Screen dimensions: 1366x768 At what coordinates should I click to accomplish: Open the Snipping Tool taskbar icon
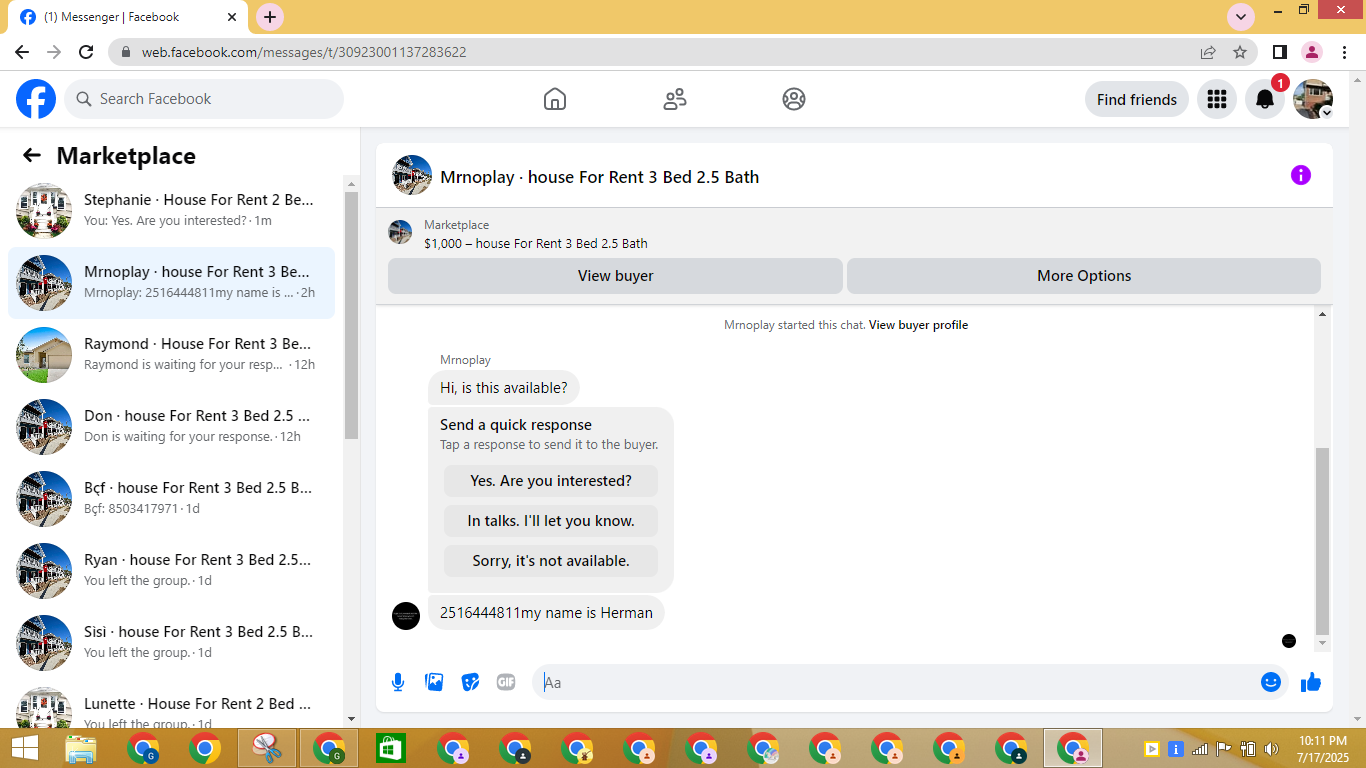267,748
